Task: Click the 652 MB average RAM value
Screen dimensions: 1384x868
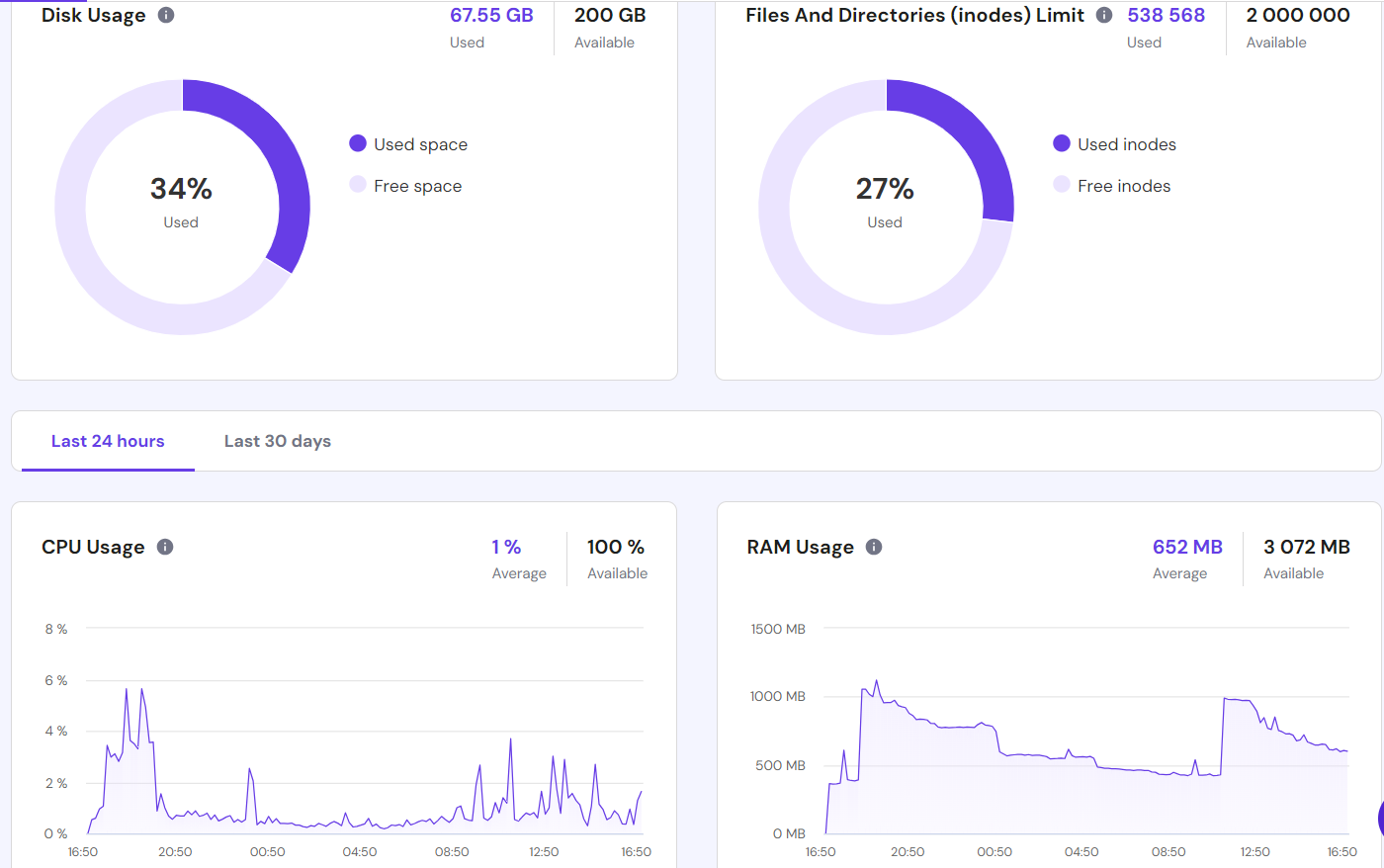Action: coord(1187,547)
